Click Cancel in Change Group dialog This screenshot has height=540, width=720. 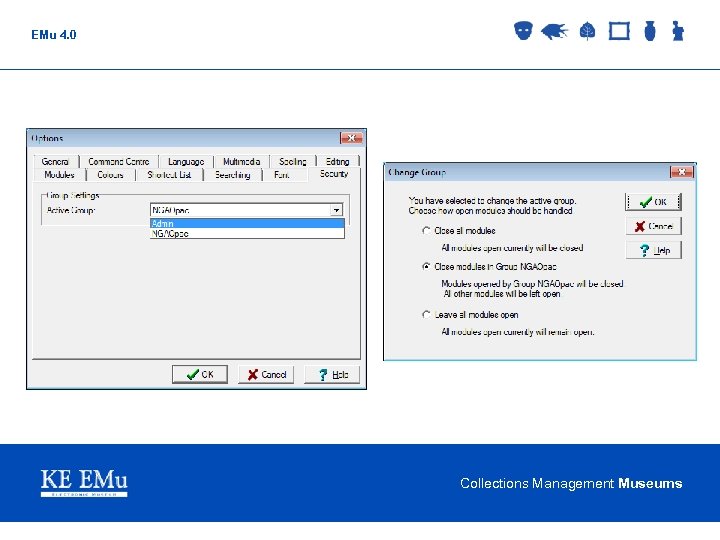(x=653, y=226)
